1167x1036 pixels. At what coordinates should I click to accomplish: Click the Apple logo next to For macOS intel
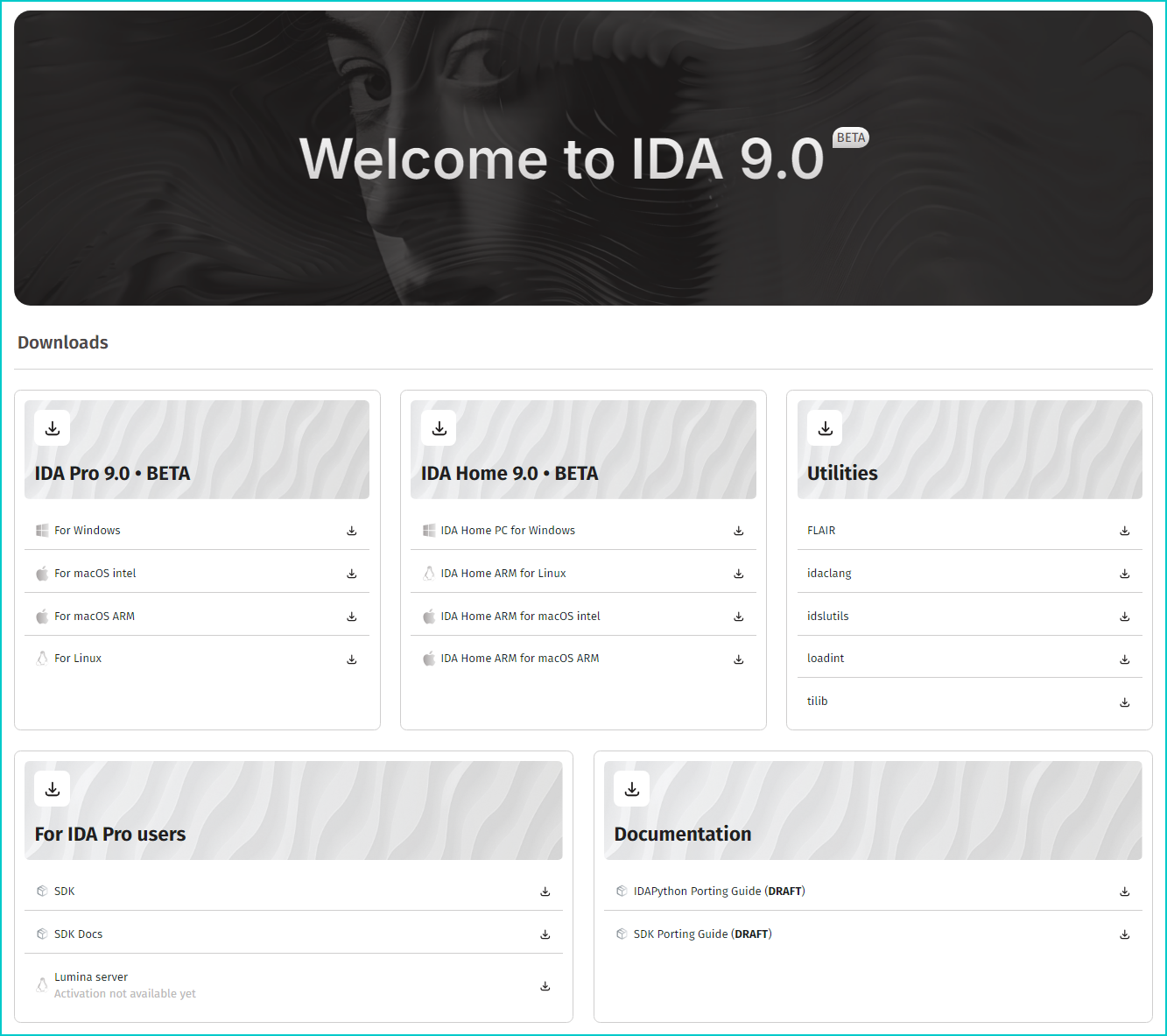point(42,574)
